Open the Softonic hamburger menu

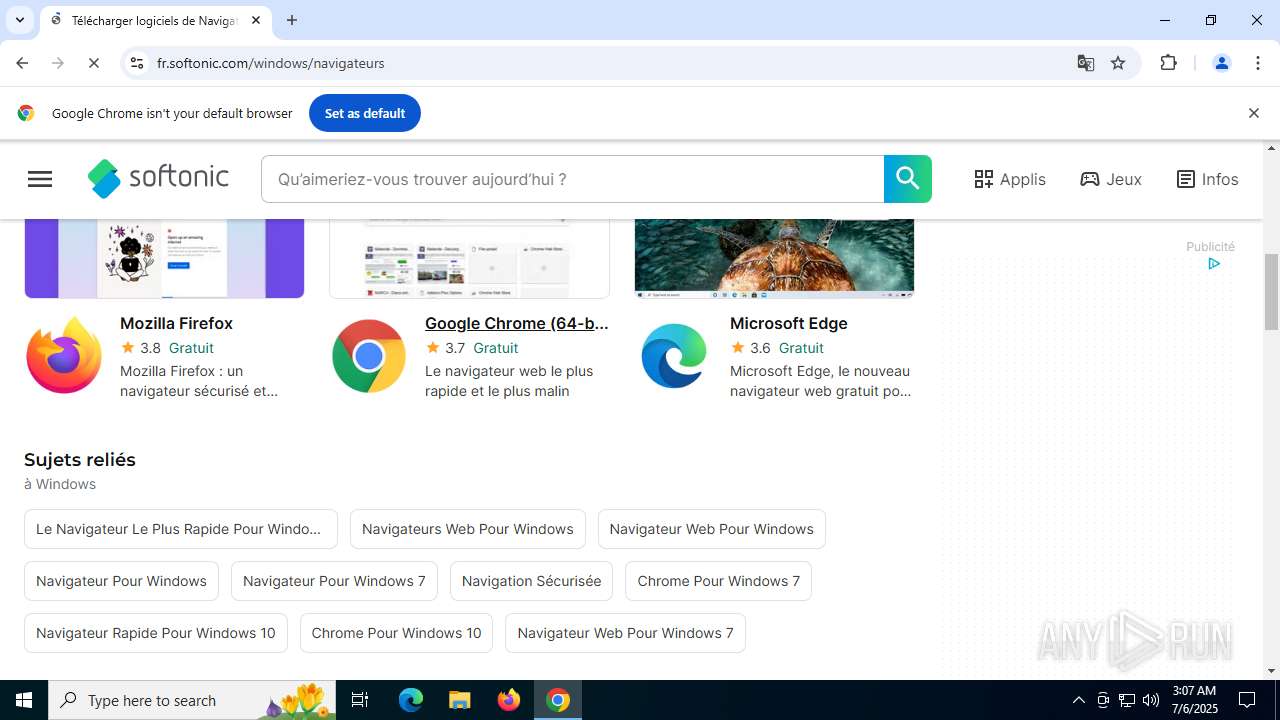pos(40,179)
